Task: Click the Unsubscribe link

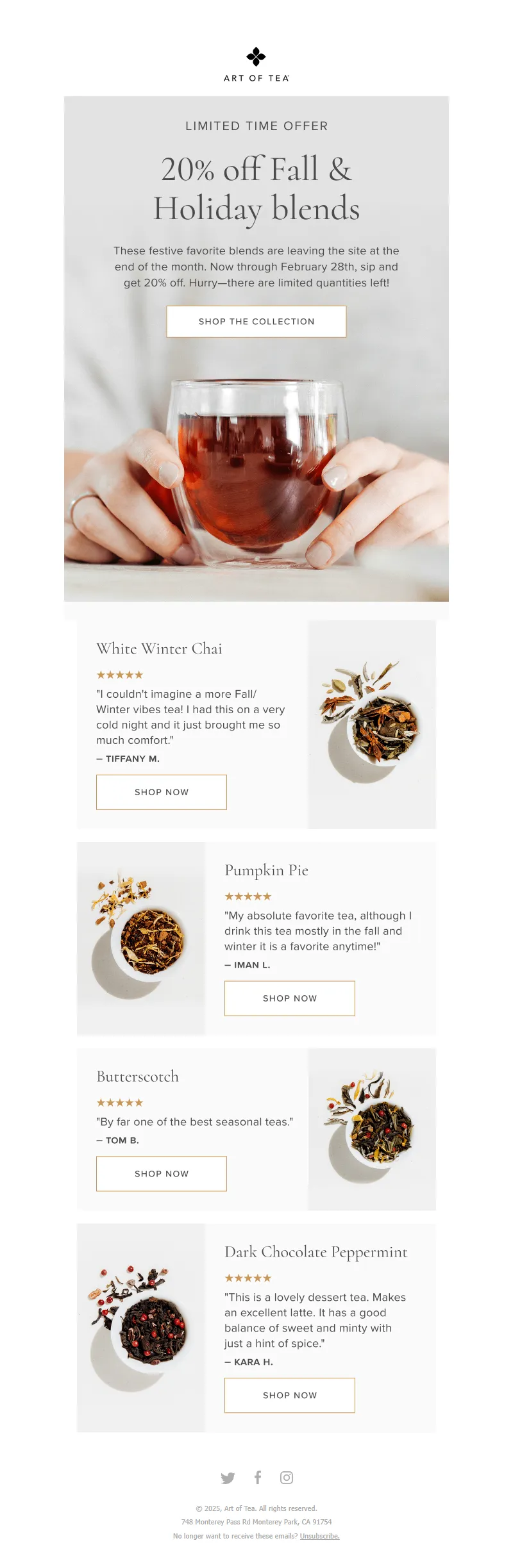Action: point(319,1536)
